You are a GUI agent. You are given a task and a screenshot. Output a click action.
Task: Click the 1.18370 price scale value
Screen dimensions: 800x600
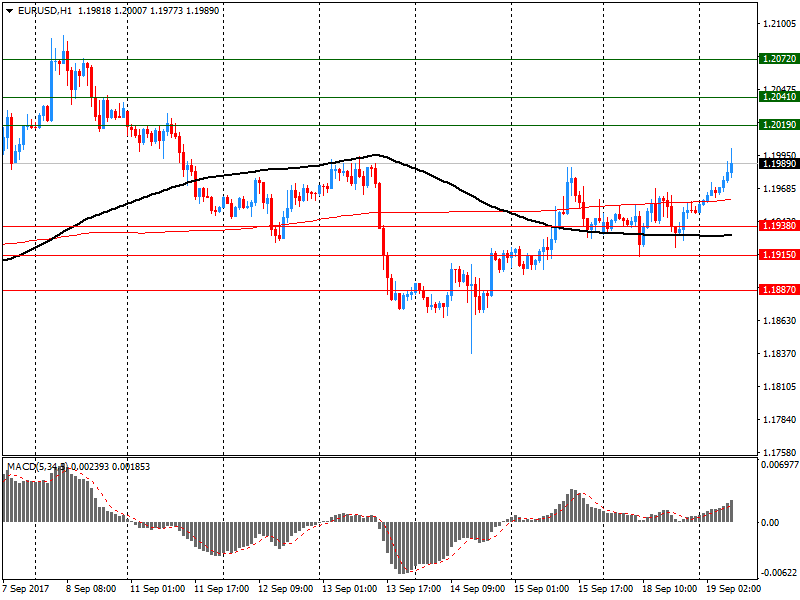pos(780,354)
